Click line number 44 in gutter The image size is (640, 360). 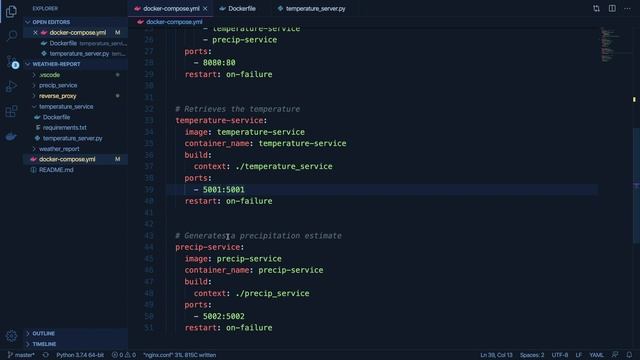pos(149,247)
